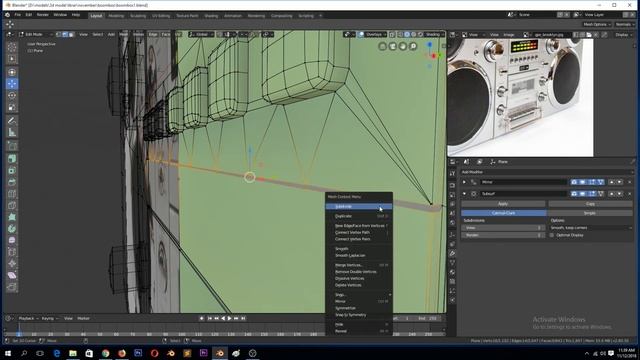Select the Spin tool

(x=12, y=229)
